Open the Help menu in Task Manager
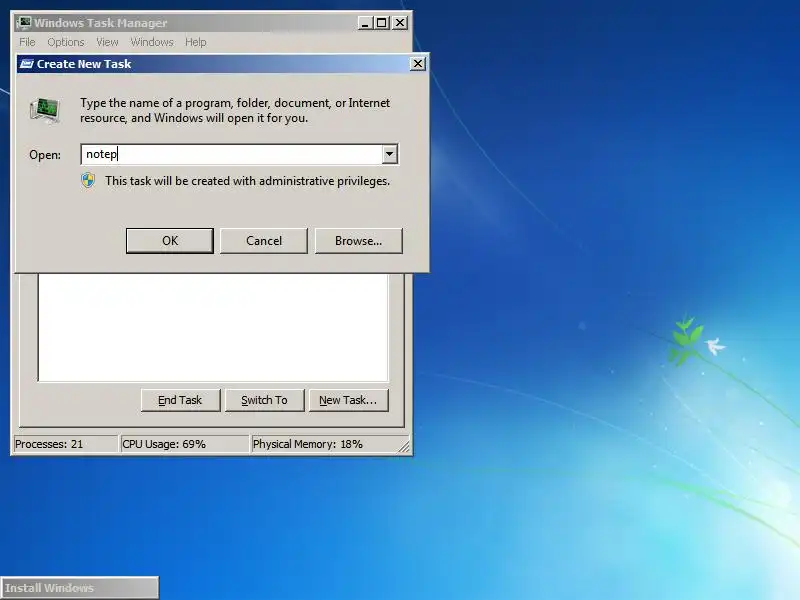Screen dimensions: 800x600 tap(195, 42)
